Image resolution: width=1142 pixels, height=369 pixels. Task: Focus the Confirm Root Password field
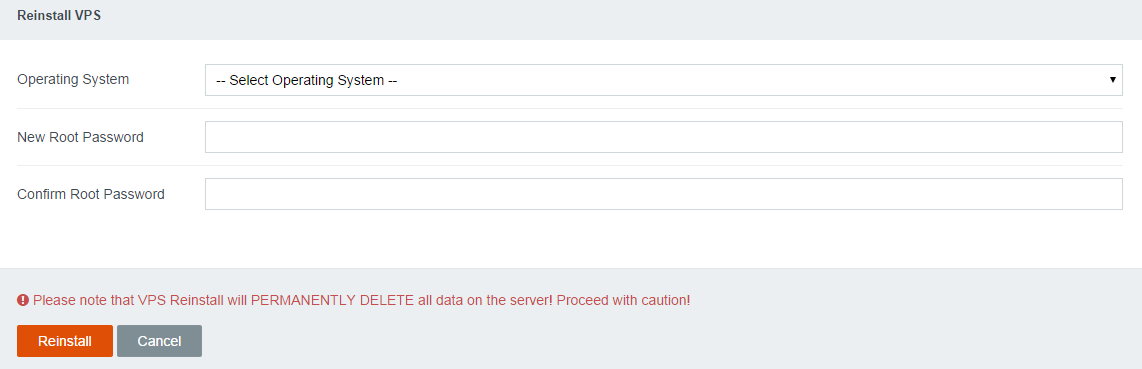click(x=663, y=194)
